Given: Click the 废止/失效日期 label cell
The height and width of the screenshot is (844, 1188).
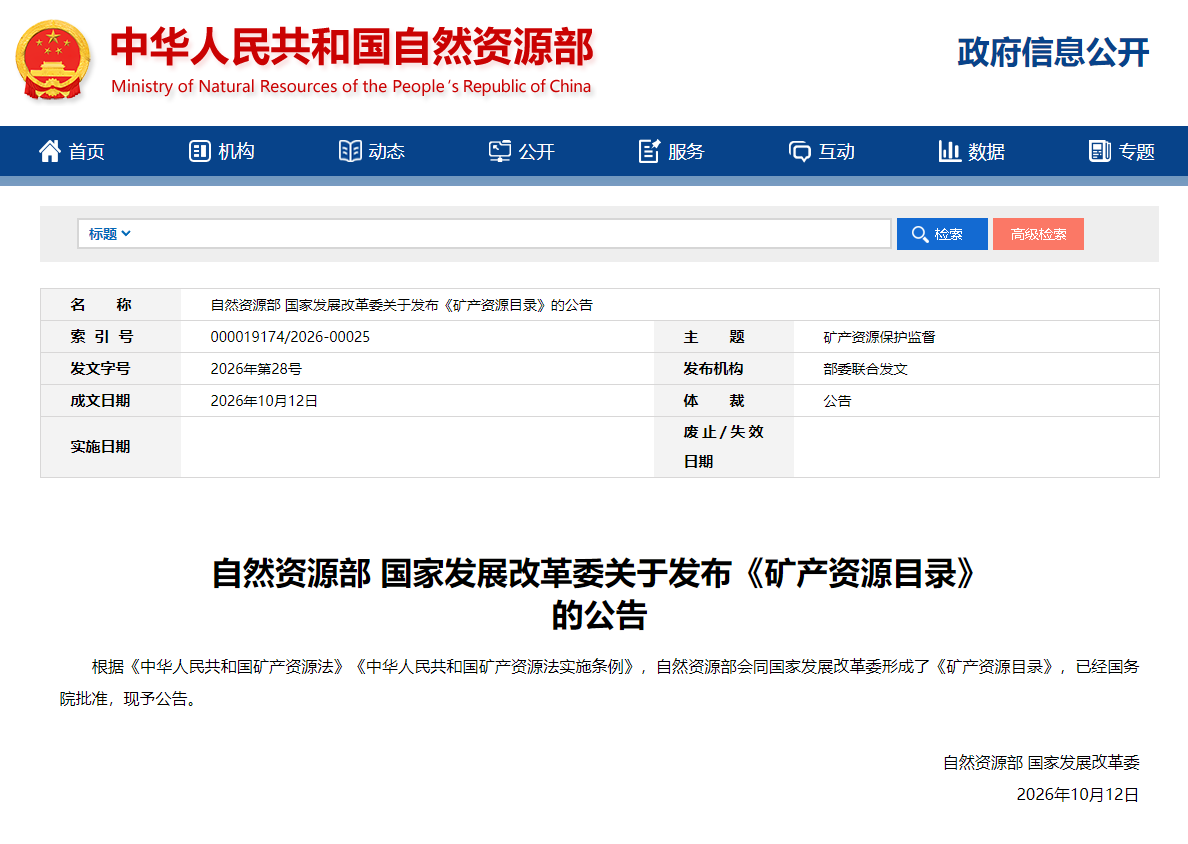Looking at the screenshot, I should click(724, 447).
